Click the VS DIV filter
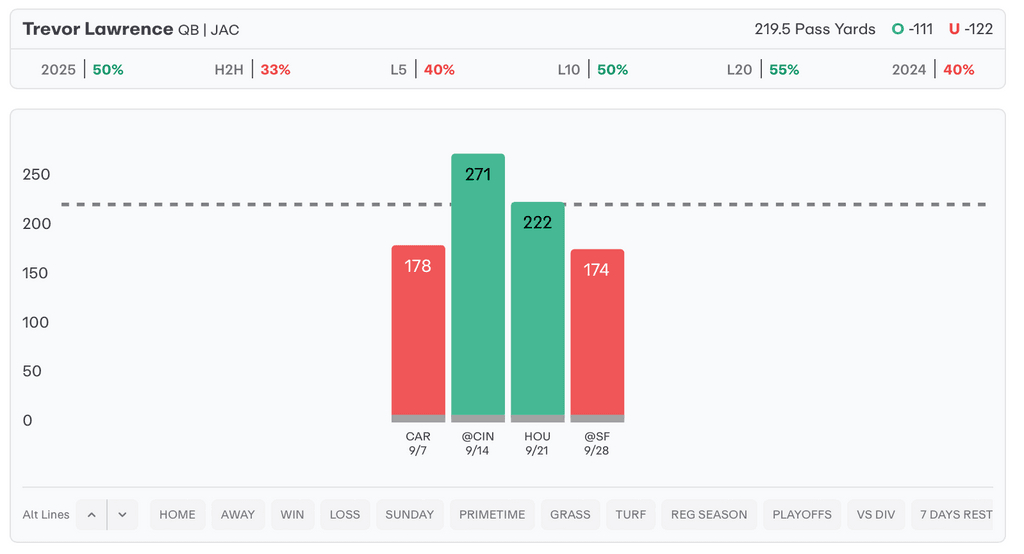This screenshot has width=1024, height=554. (876, 515)
